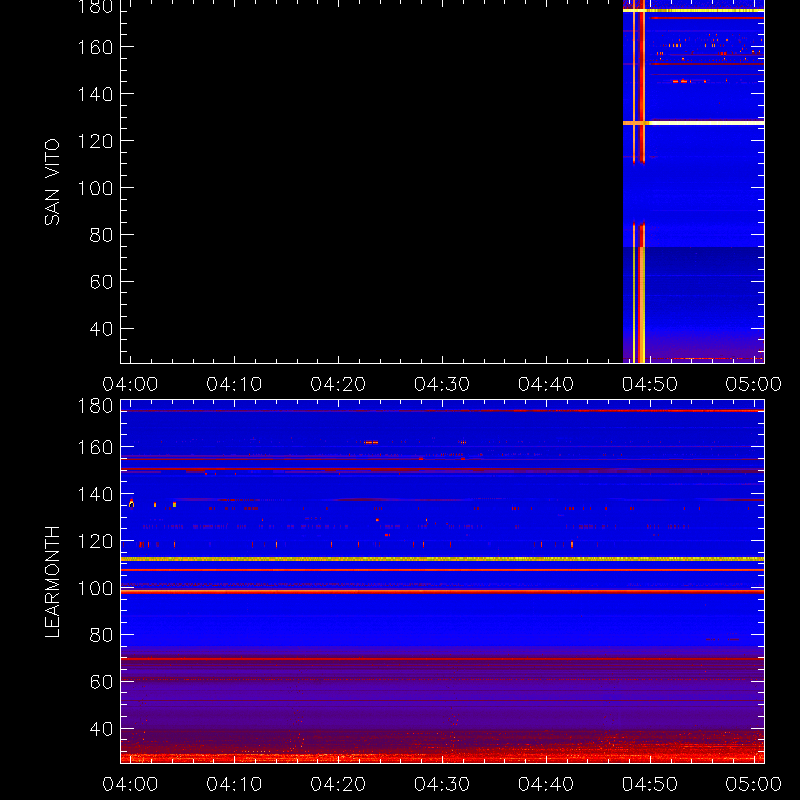Viewport: 800px width, 800px height.
Task: Select the 140 label on San Vito axis
Action: pos(95,94)
